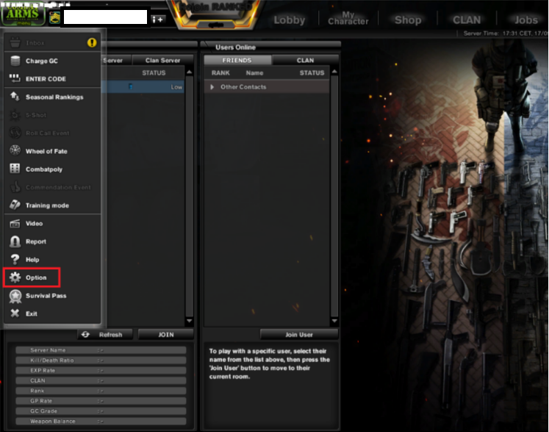Click the Video camera icon
The height and width of the screenshot is (432, 549).
[x=15, y=223]
